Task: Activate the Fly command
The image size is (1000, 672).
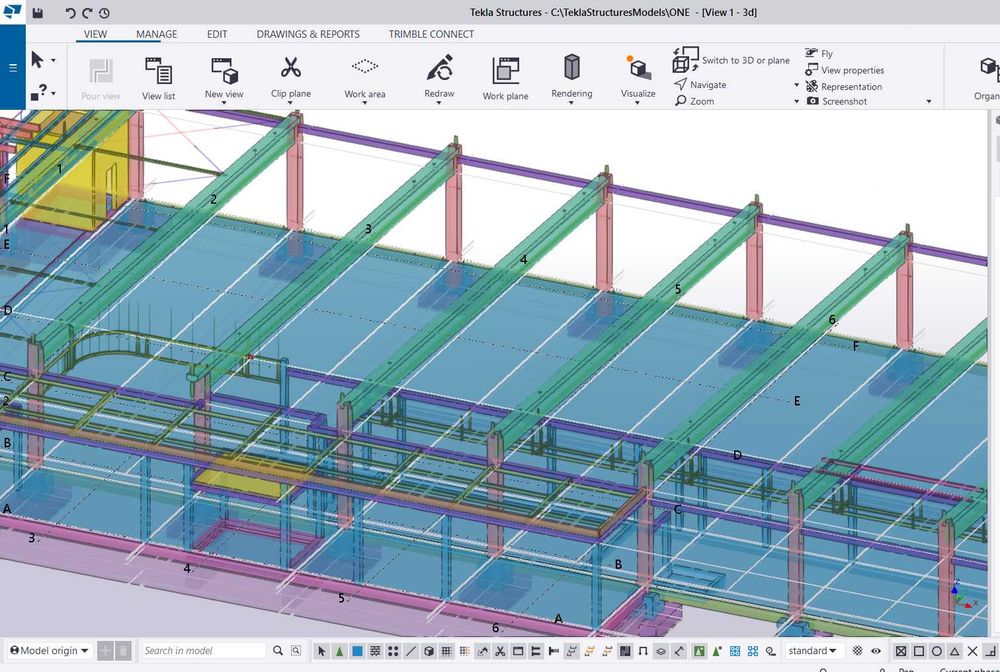Action: [x=819, y=54]
